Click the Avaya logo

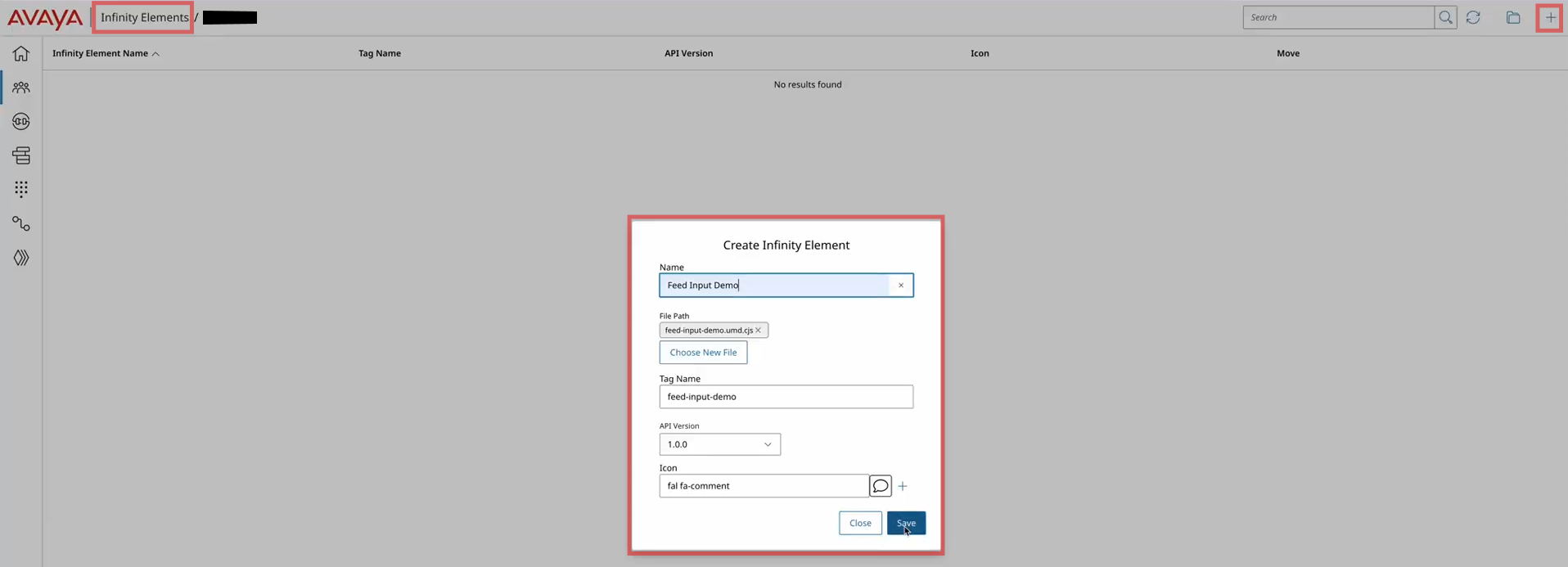point(45,17)
